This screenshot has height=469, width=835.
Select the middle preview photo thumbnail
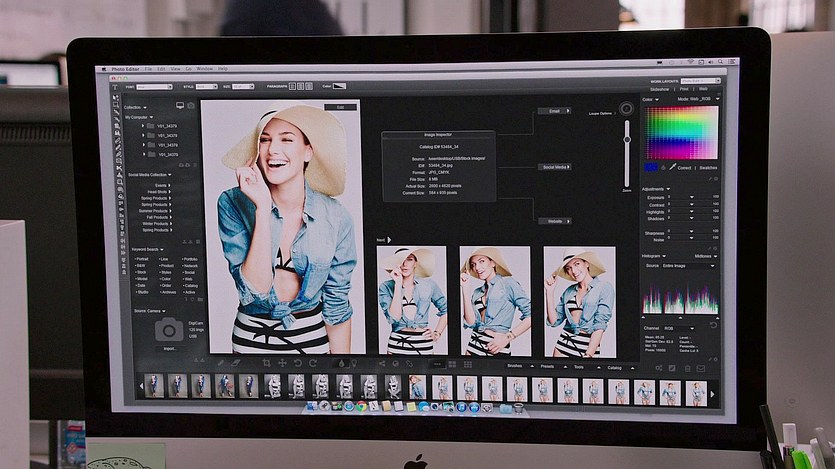pos(495,301)
